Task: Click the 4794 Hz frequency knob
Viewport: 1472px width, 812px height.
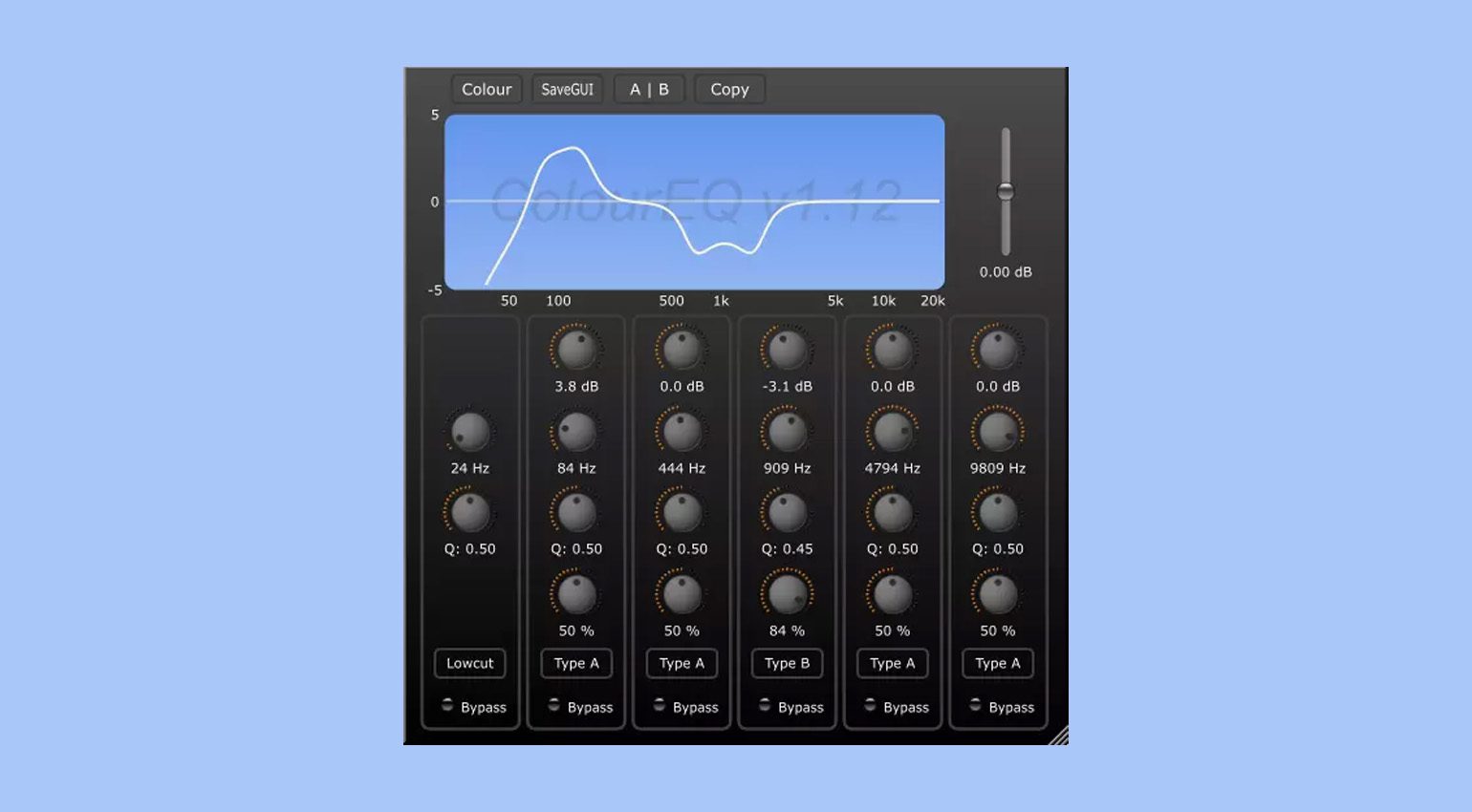Action: 893,433
